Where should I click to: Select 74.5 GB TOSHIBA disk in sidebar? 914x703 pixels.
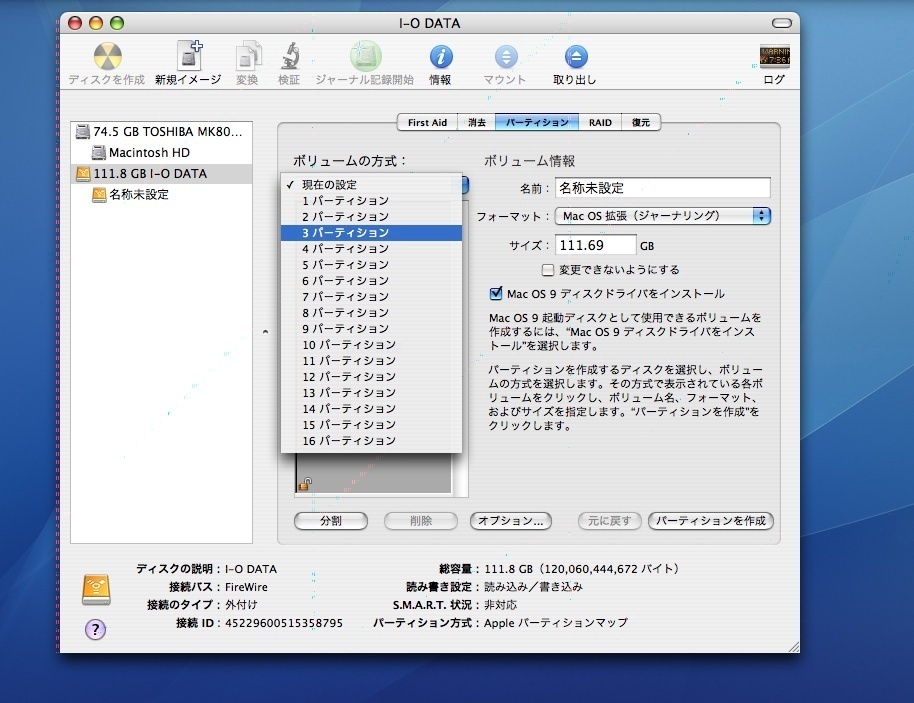pos(161,132)
